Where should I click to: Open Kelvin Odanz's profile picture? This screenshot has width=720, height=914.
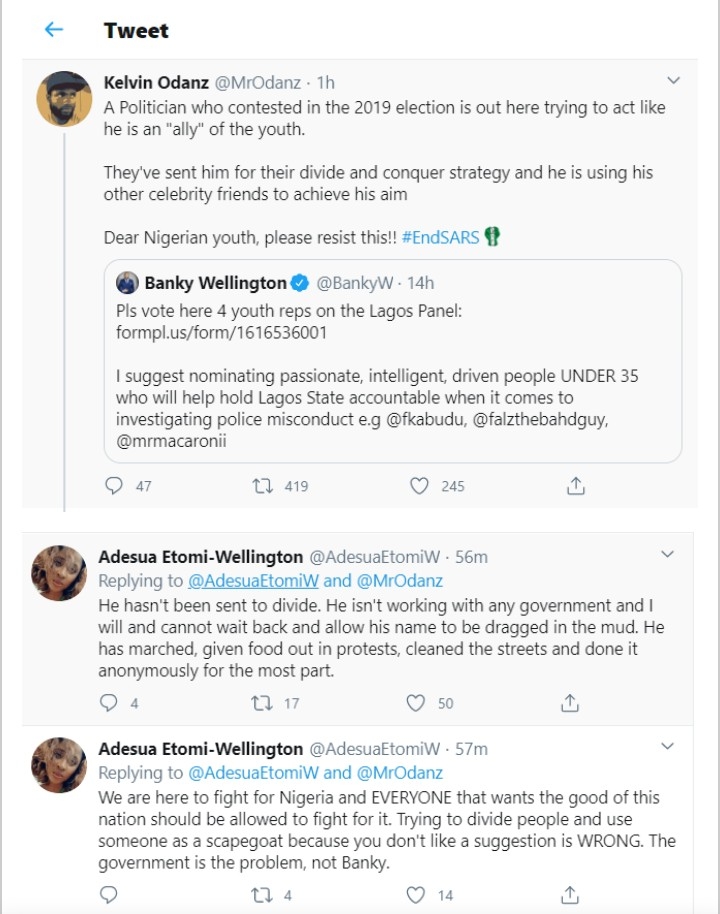(65, 99)
